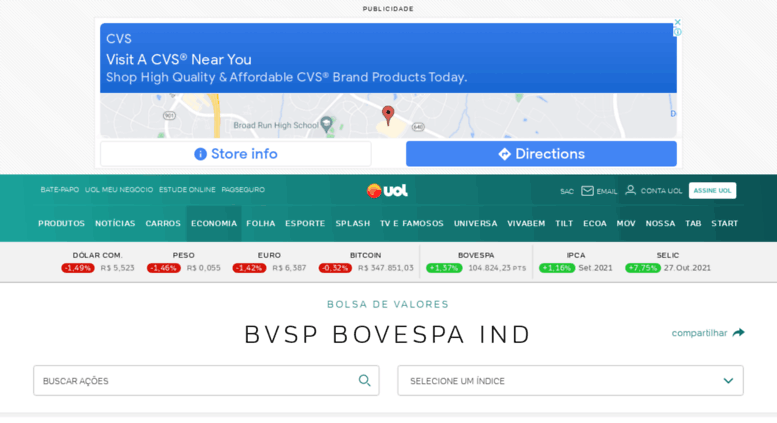
Task: Open the Folha section
Action: 261,223
